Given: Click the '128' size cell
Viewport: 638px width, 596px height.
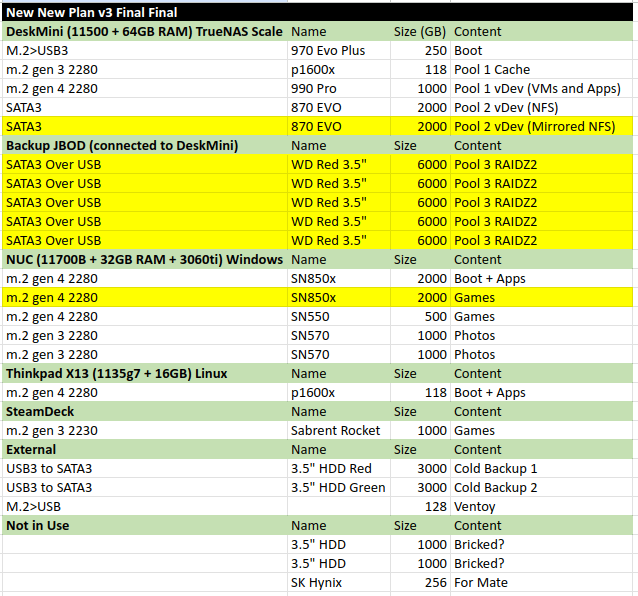Looking at the screenshot, I should point(420,506).
